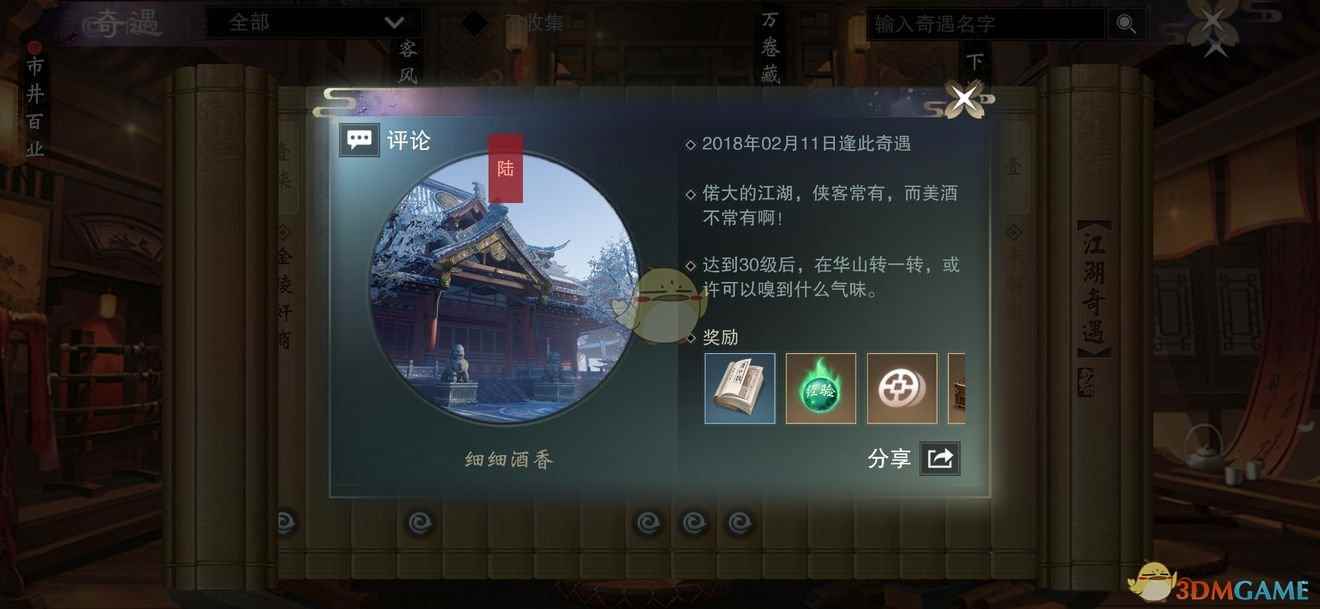Select the partially hidden fourth reward icon
The image size is (1320, 609).
[956, 388]
